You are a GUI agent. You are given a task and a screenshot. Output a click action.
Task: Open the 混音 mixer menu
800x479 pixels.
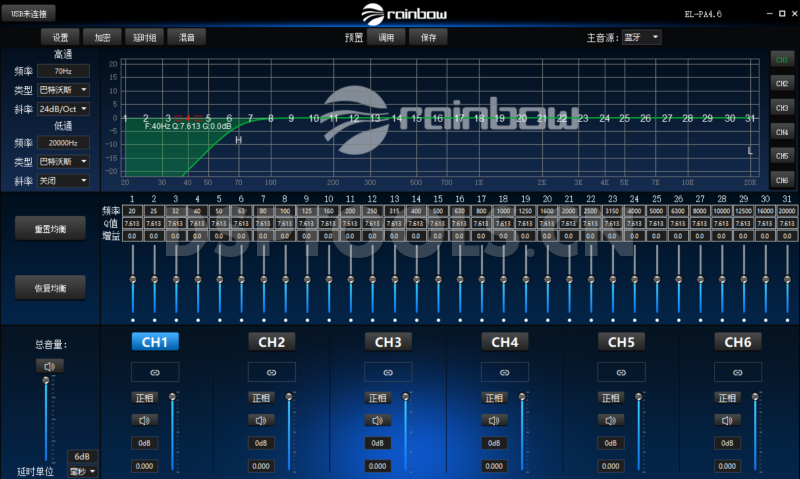coord(187,37)
